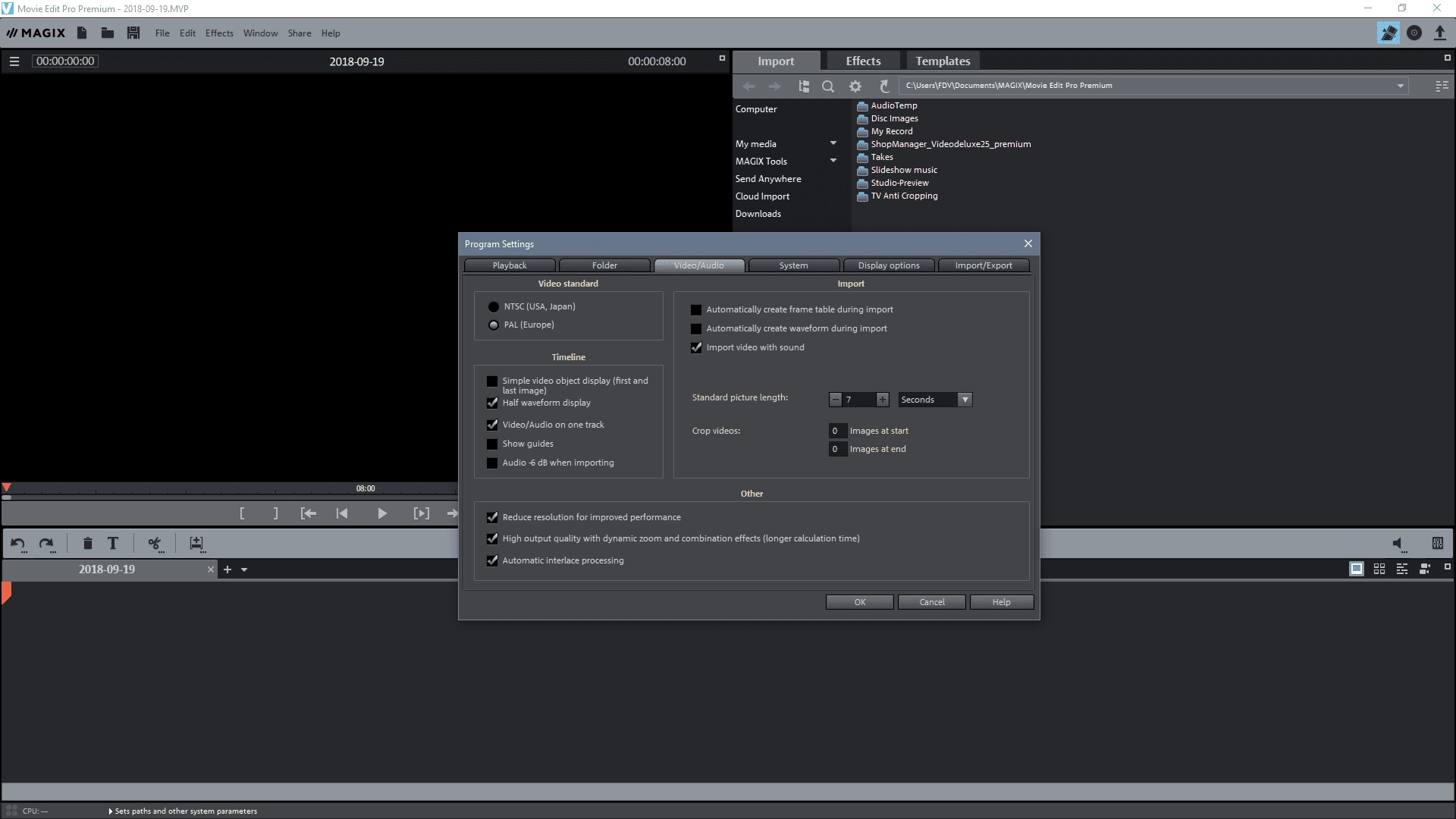1456x819 pixels.
Task: Click the search magnifier icon in the Import panel
Action: point(828,86)
